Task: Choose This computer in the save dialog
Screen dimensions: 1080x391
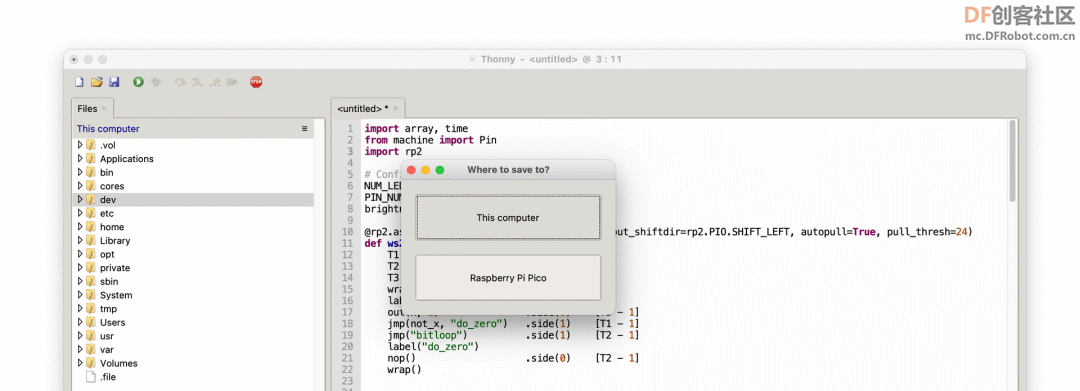Action: [x=508, y=218]
